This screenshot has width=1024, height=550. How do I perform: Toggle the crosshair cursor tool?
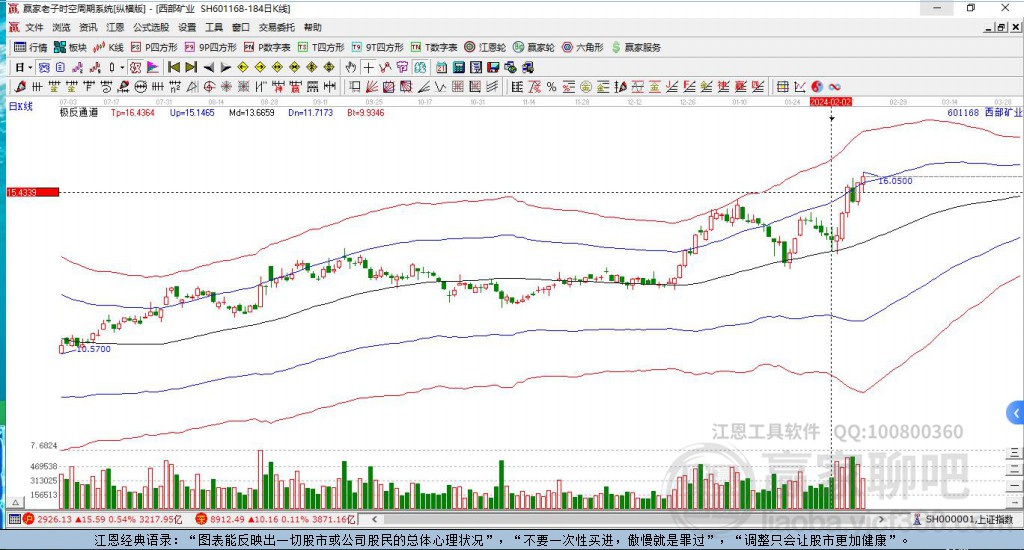click(x=368, y=67)
